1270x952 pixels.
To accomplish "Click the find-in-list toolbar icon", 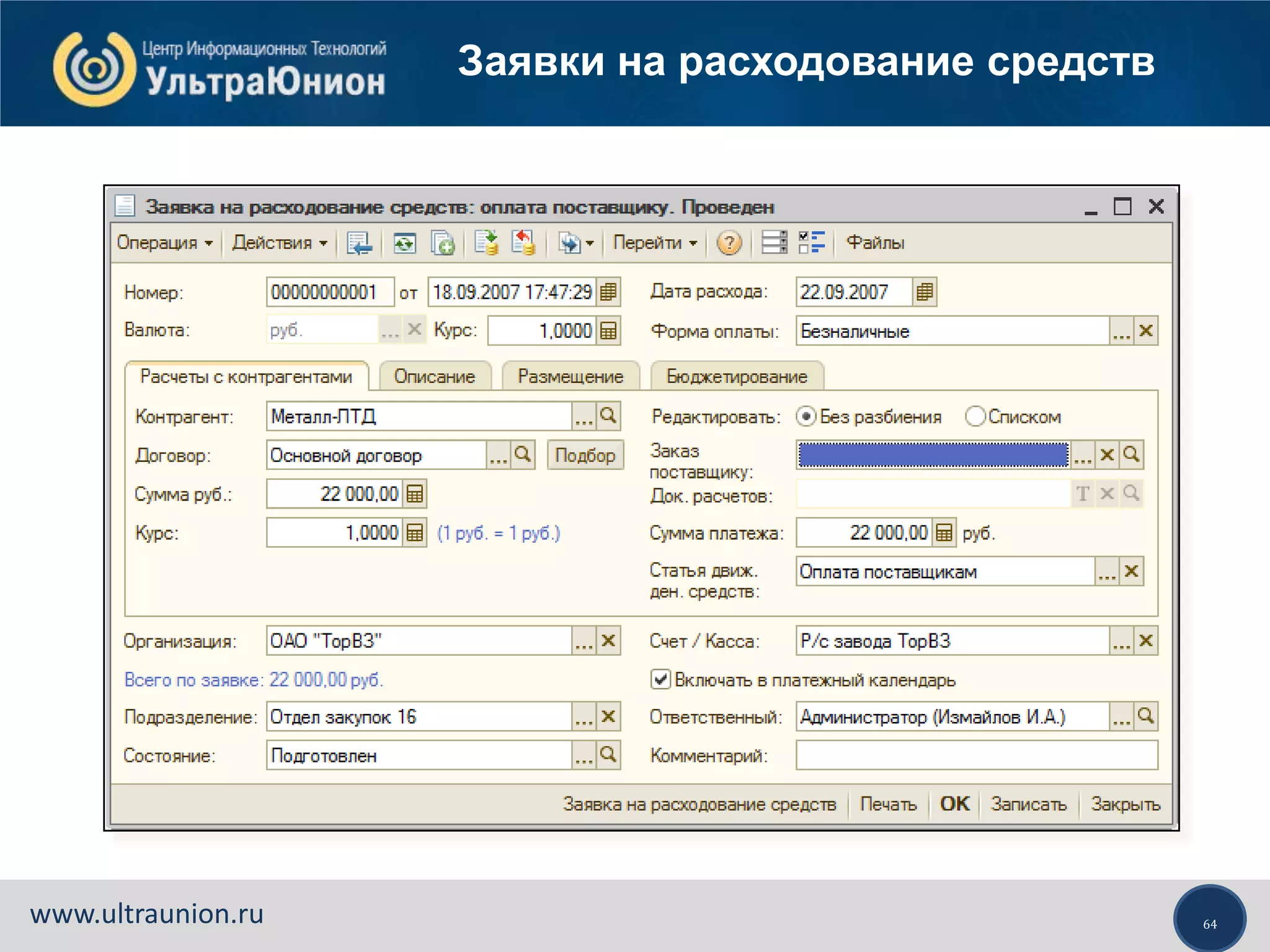I will [359, 242].
